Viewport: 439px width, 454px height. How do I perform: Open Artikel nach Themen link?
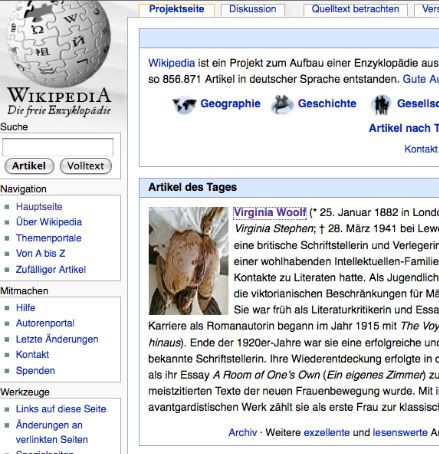404,128
